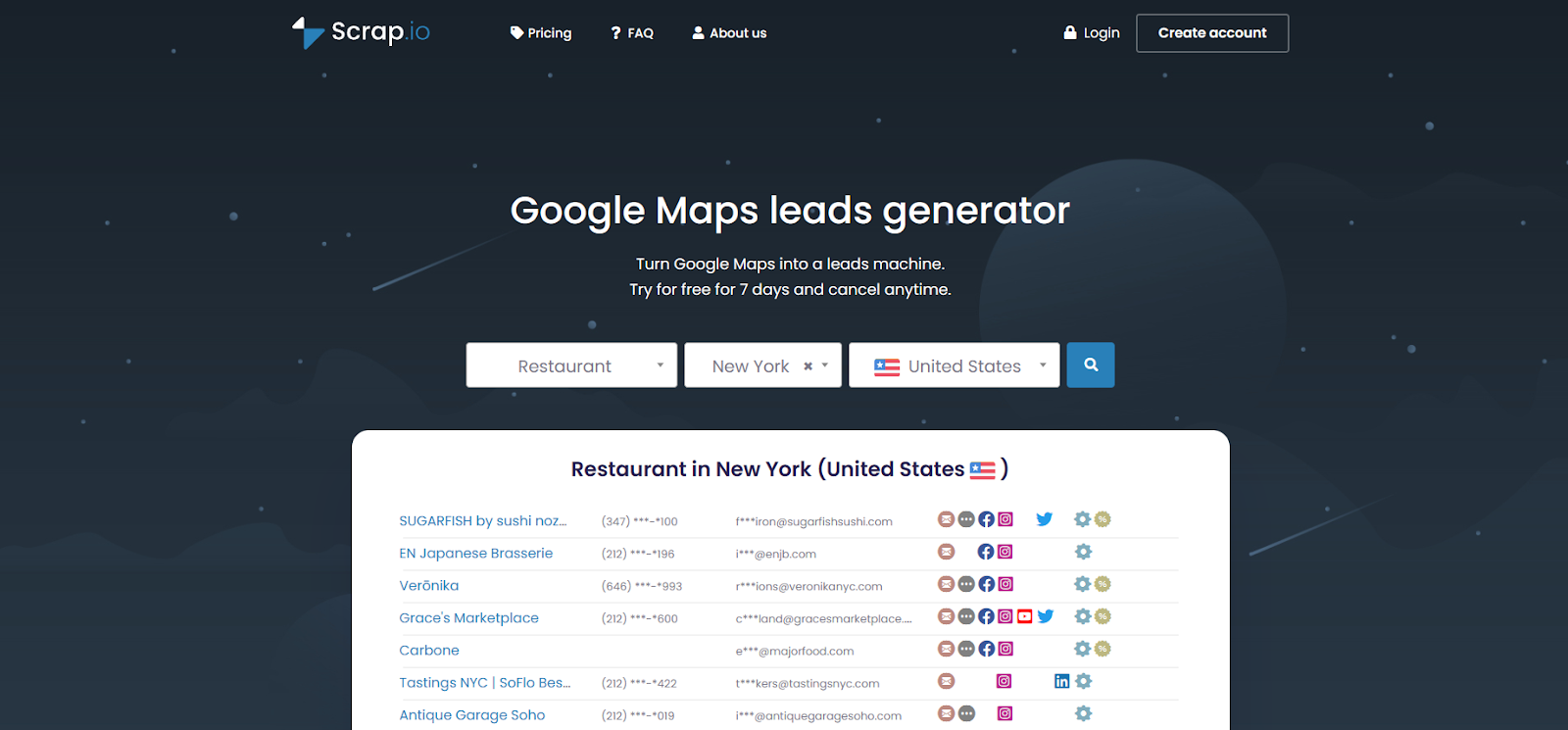The width and height of the screenshot is (1568, 730).
Task: Click the YouTube icon for Grace's Marketplace
Action: pos(1025,616)
